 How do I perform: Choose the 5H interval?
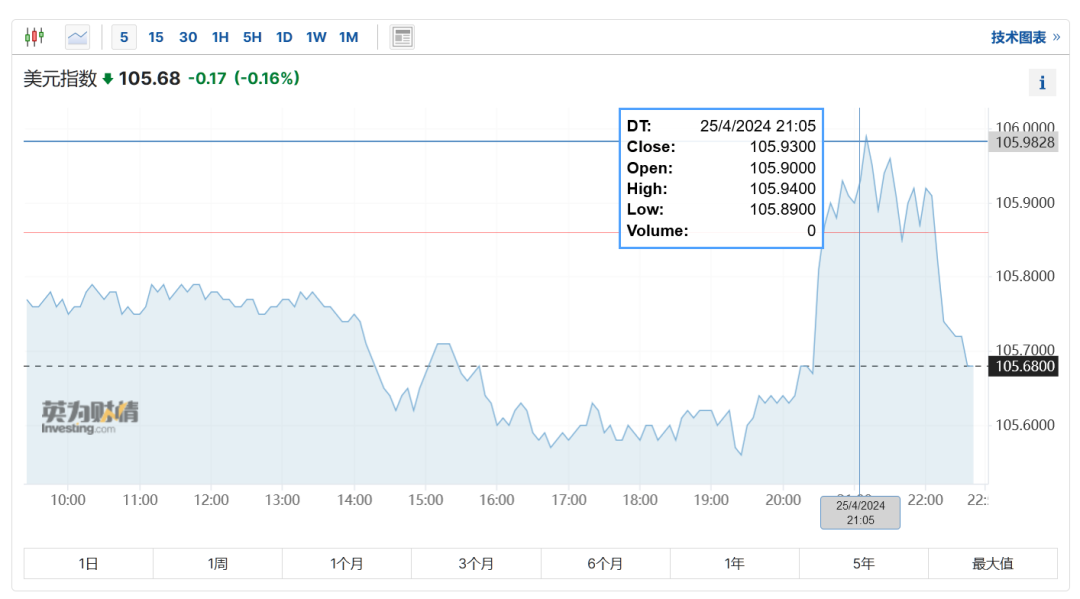[252, 37]
